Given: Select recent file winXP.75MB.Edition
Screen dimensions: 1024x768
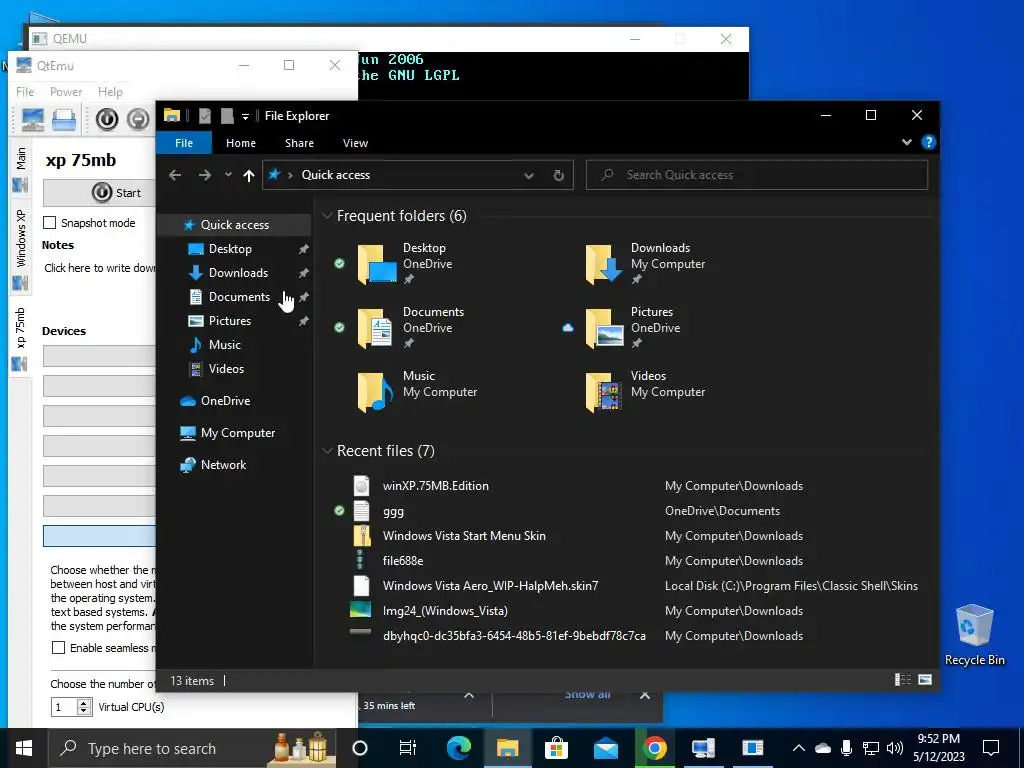Looking at the screenshot, I should pyautogui.click(x=436, y=485).
